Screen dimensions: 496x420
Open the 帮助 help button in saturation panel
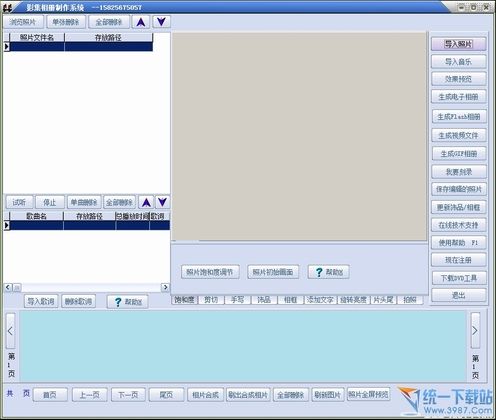[328, 272]
